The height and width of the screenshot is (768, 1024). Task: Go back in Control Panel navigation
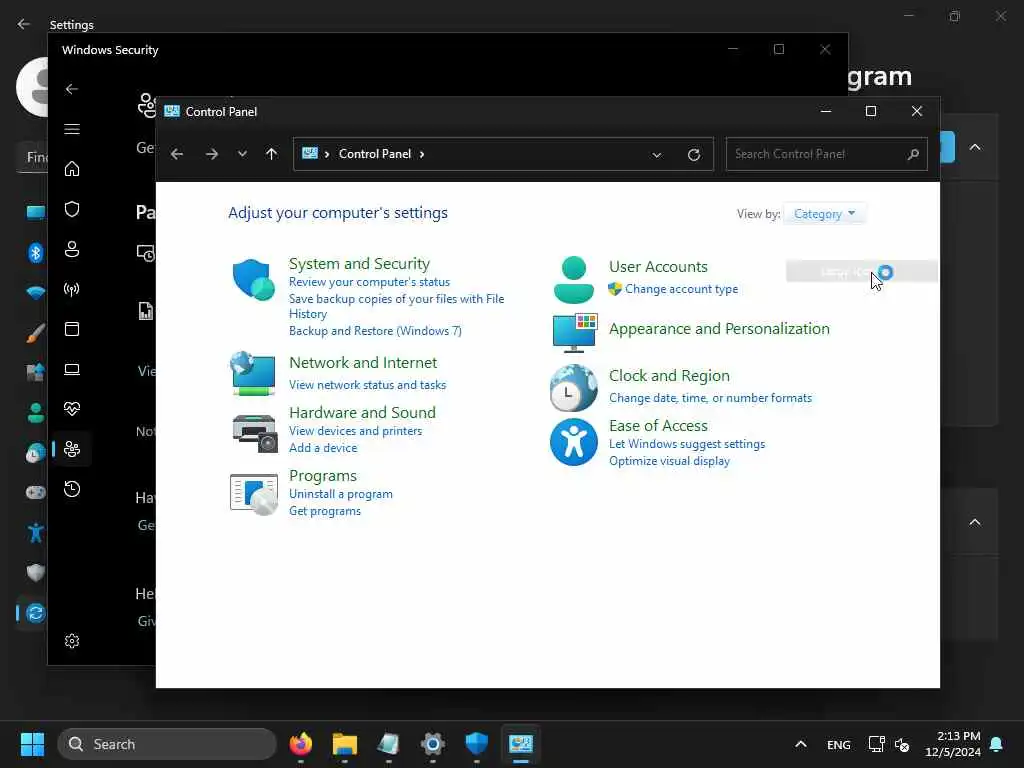point(177,154)
